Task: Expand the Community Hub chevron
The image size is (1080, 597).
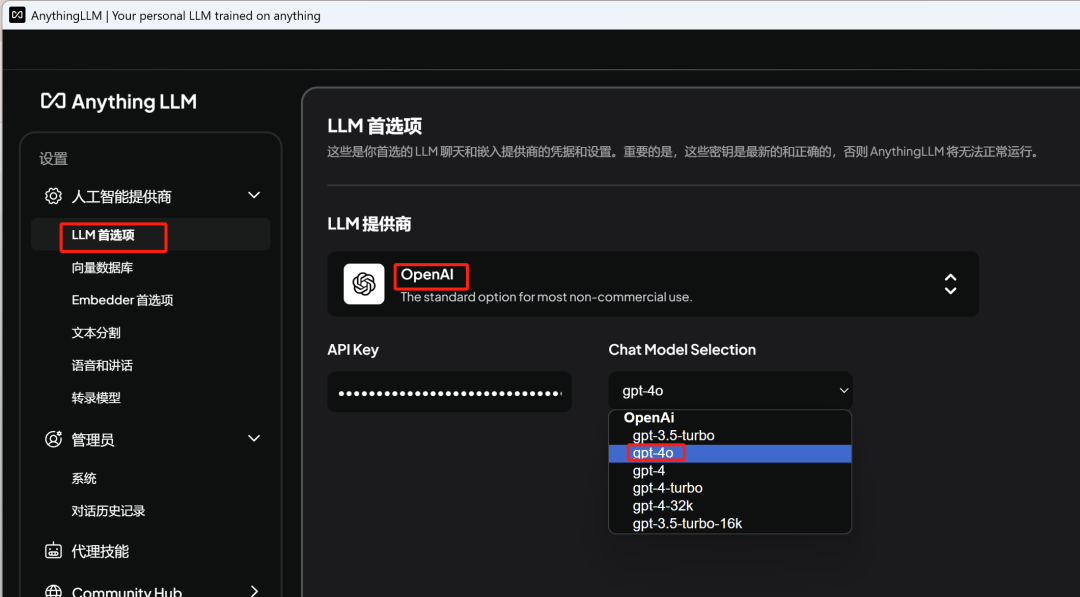Action: point(254,591)
